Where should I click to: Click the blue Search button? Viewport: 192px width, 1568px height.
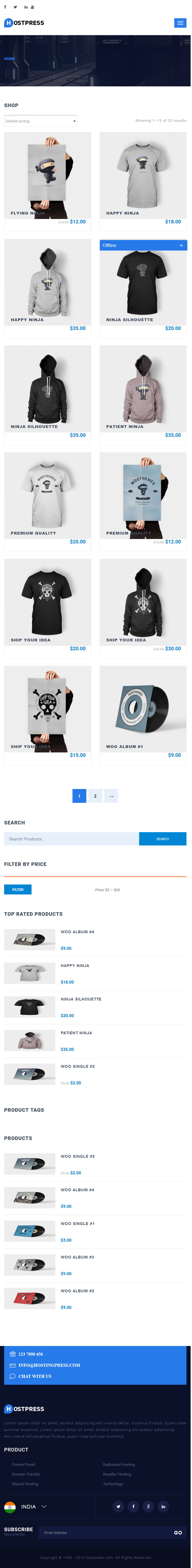coord(163,839)
